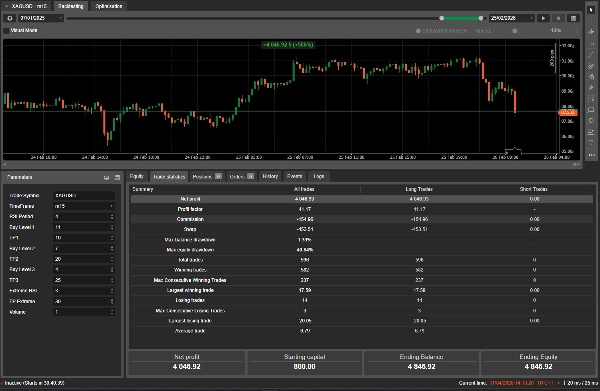This screenshot has width=600, height=391.
Task: Click the Ending Balance value box
Action: tap(421, 363)
